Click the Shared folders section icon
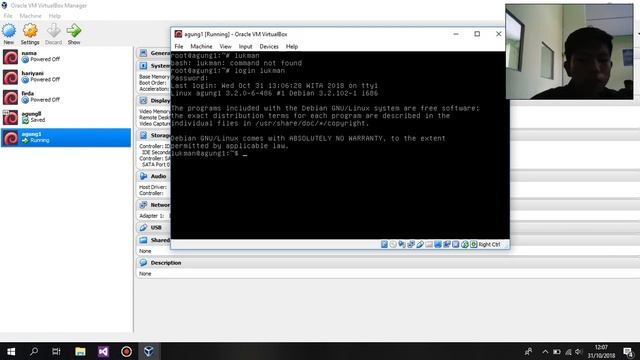The image size is (640, 360). click(x=143, y=240)
